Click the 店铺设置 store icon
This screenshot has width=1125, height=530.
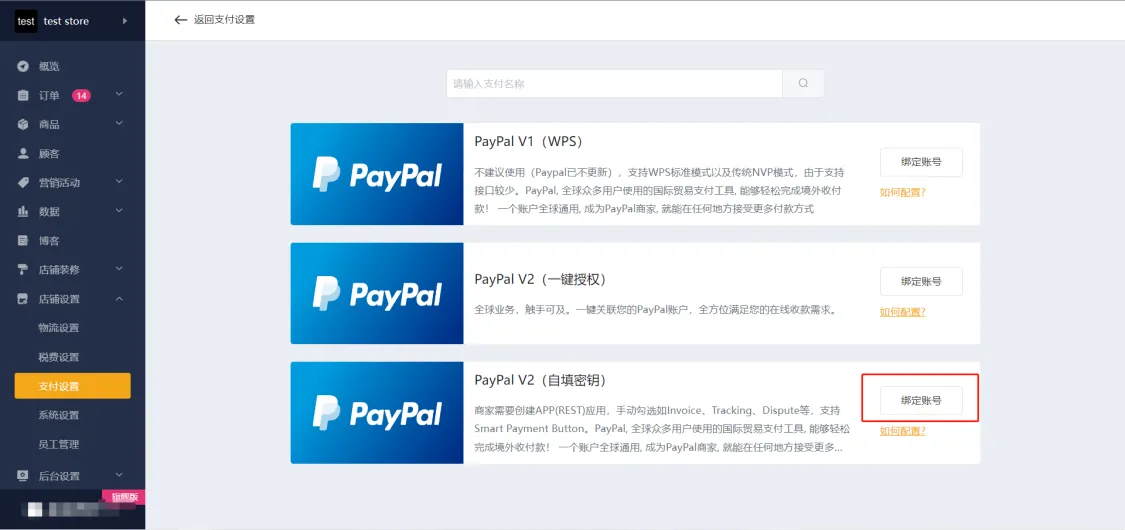23,299
